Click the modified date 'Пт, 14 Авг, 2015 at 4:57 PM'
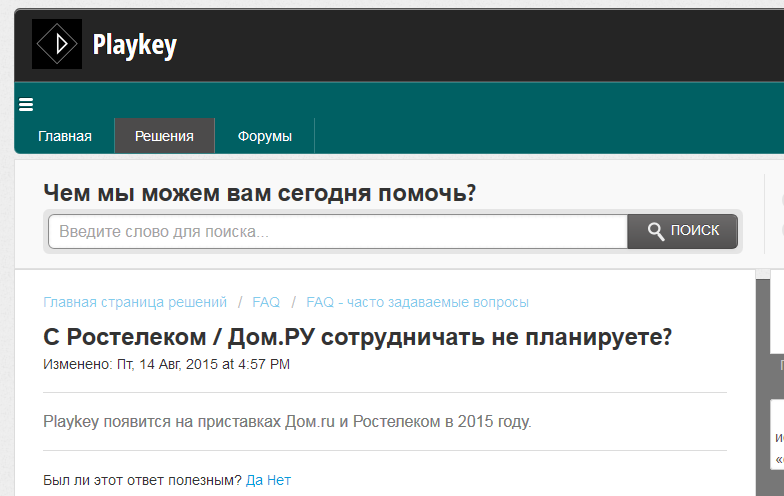Image resolution: width=784 pixels, height=496 pixels. [204, 364]
